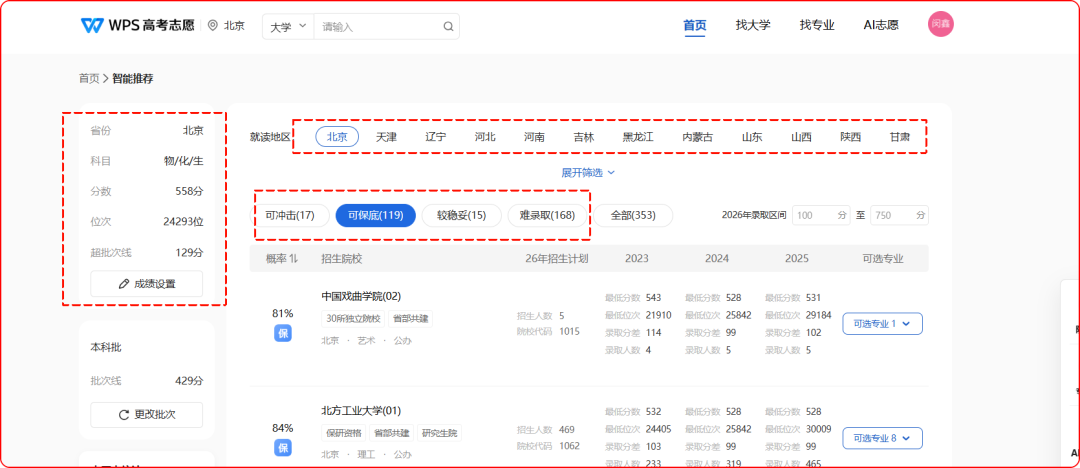The image size is (1080, 468).
Task: Expand 可选专业 8 for 北方工业大学
Action: [882, 438]
